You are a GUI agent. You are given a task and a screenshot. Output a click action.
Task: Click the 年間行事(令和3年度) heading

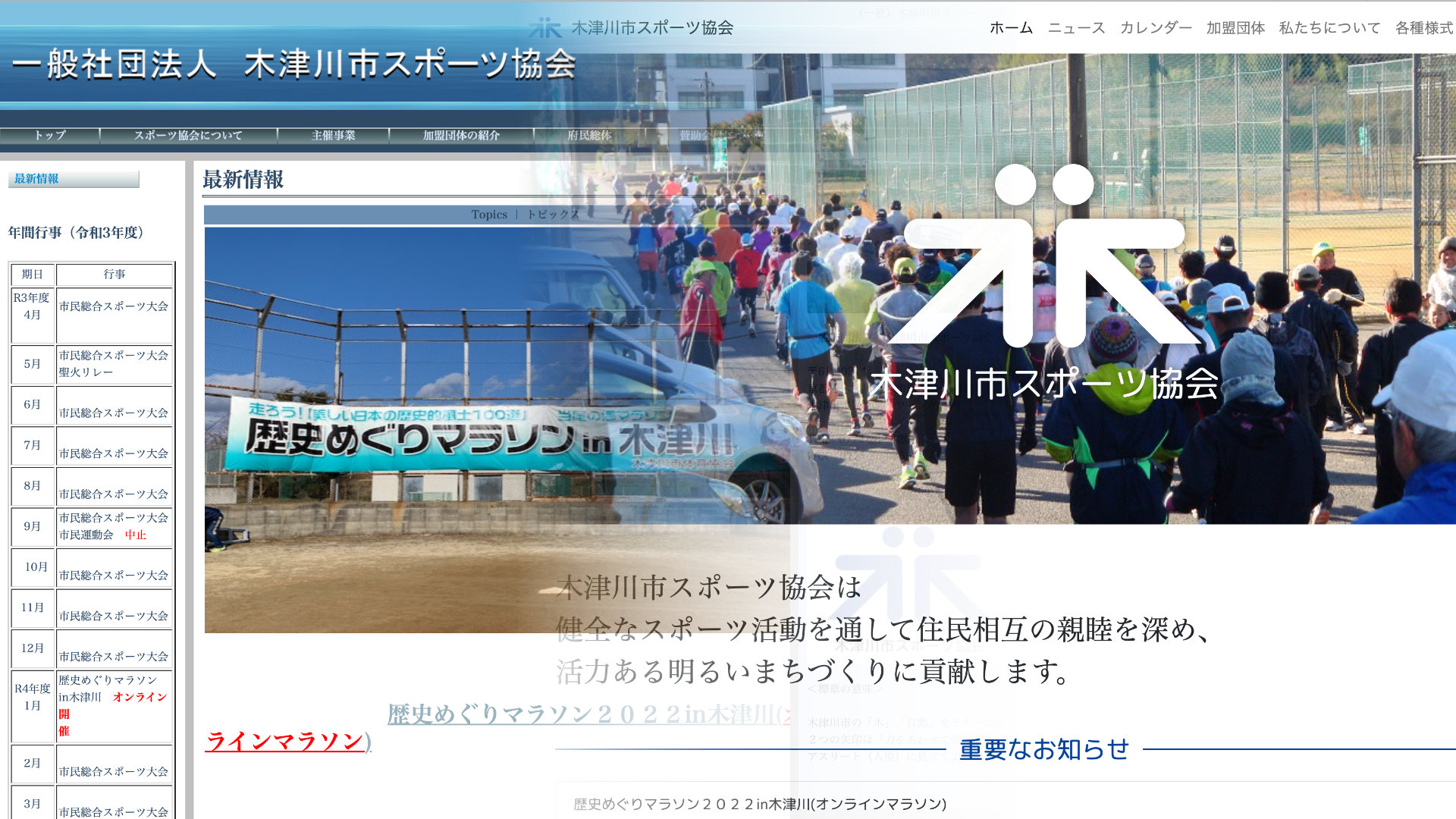pos(76,233)
